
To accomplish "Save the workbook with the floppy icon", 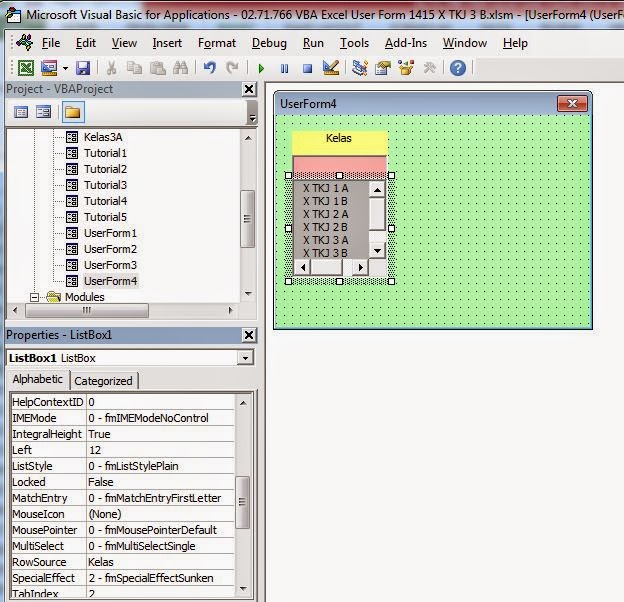I will (83, 68).
